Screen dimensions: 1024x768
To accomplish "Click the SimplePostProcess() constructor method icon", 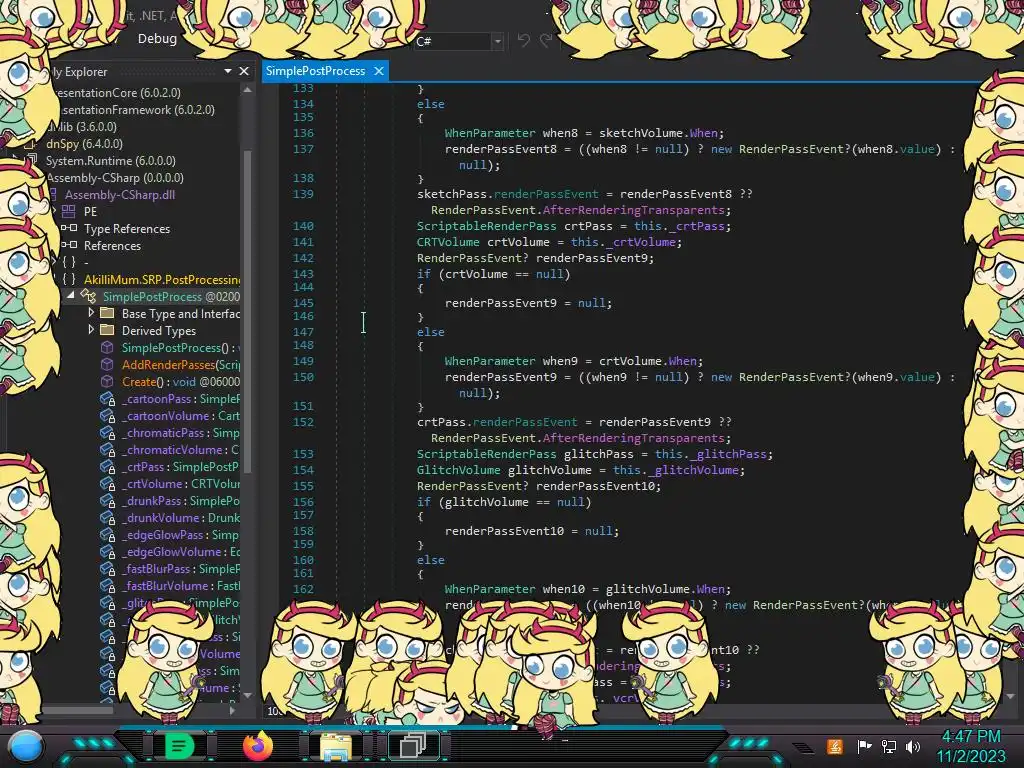I will [x=107, y=347].
